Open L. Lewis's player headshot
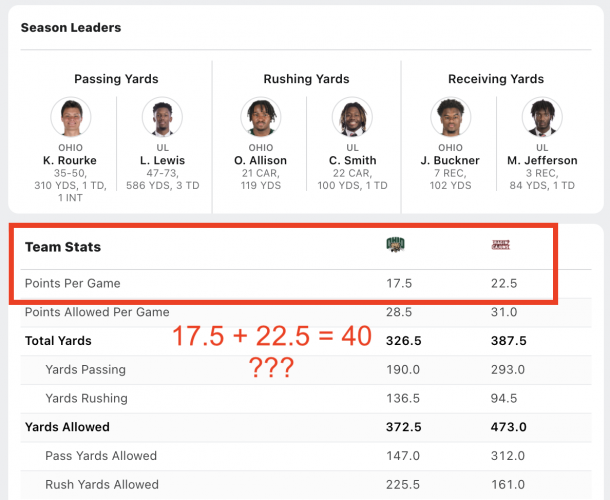Screen dimensions: 610x500 pyautogui.click(x=163, y=117)
